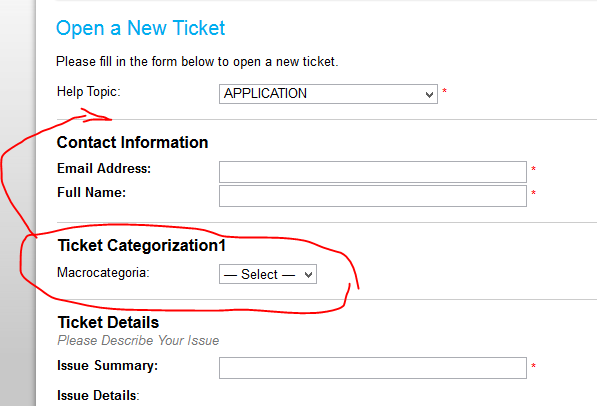The height and width of the screenshot is (406, 597).
Task: Click the Macrocategoria label text
Action: point(103,273)
